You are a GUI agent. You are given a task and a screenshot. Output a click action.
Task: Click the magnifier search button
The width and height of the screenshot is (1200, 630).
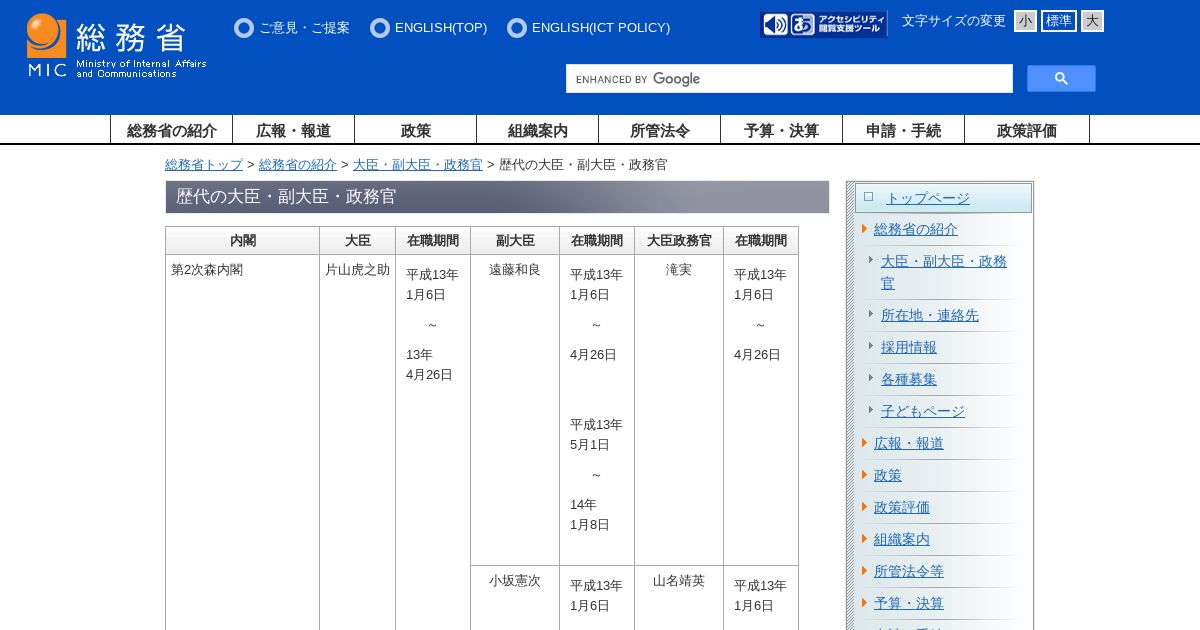tap(1061, 79)
